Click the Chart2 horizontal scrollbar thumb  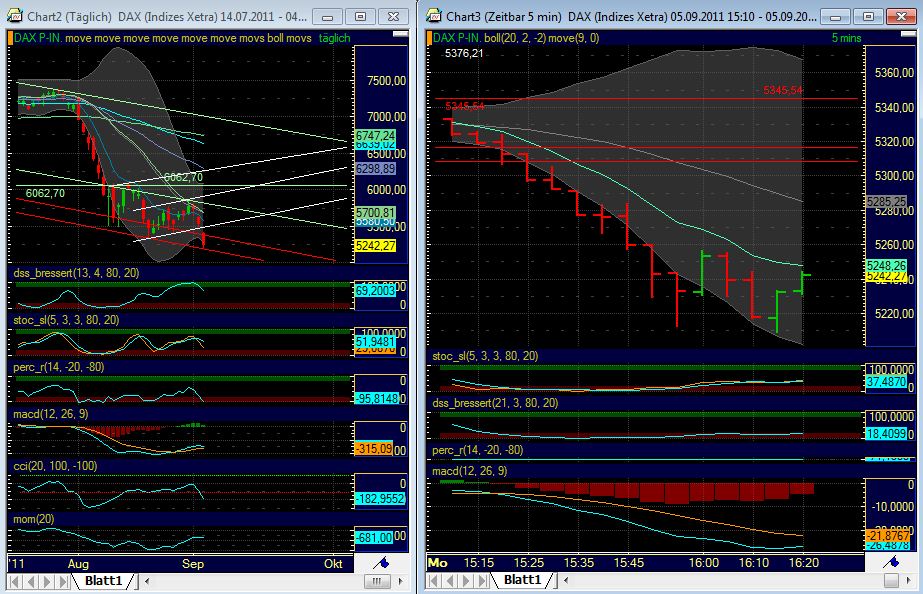coord(377,582)
